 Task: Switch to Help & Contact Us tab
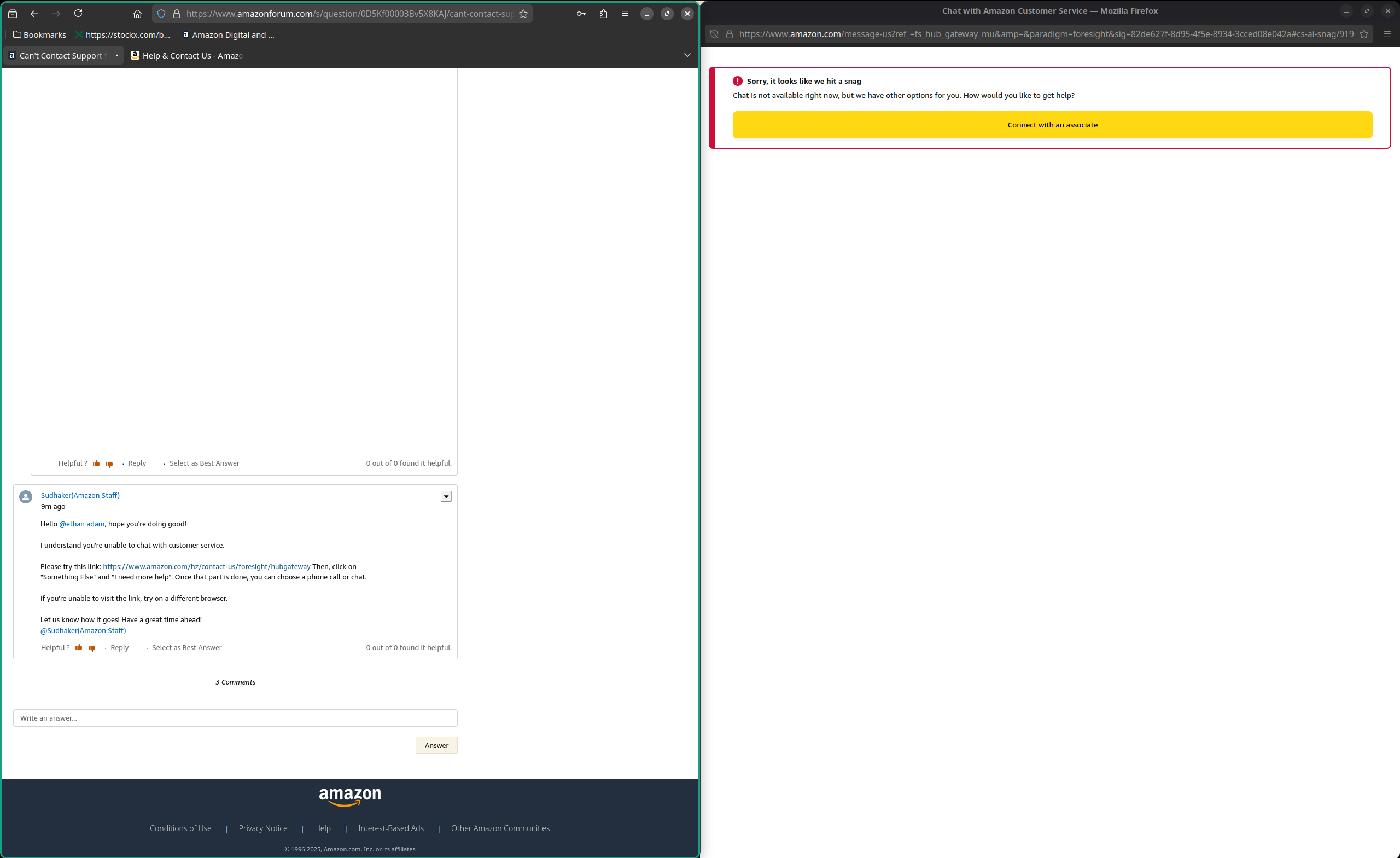(x=187, y=55)
